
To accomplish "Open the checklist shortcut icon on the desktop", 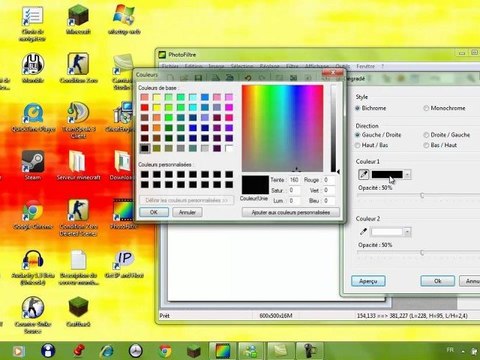I will [x=32, y=16].
